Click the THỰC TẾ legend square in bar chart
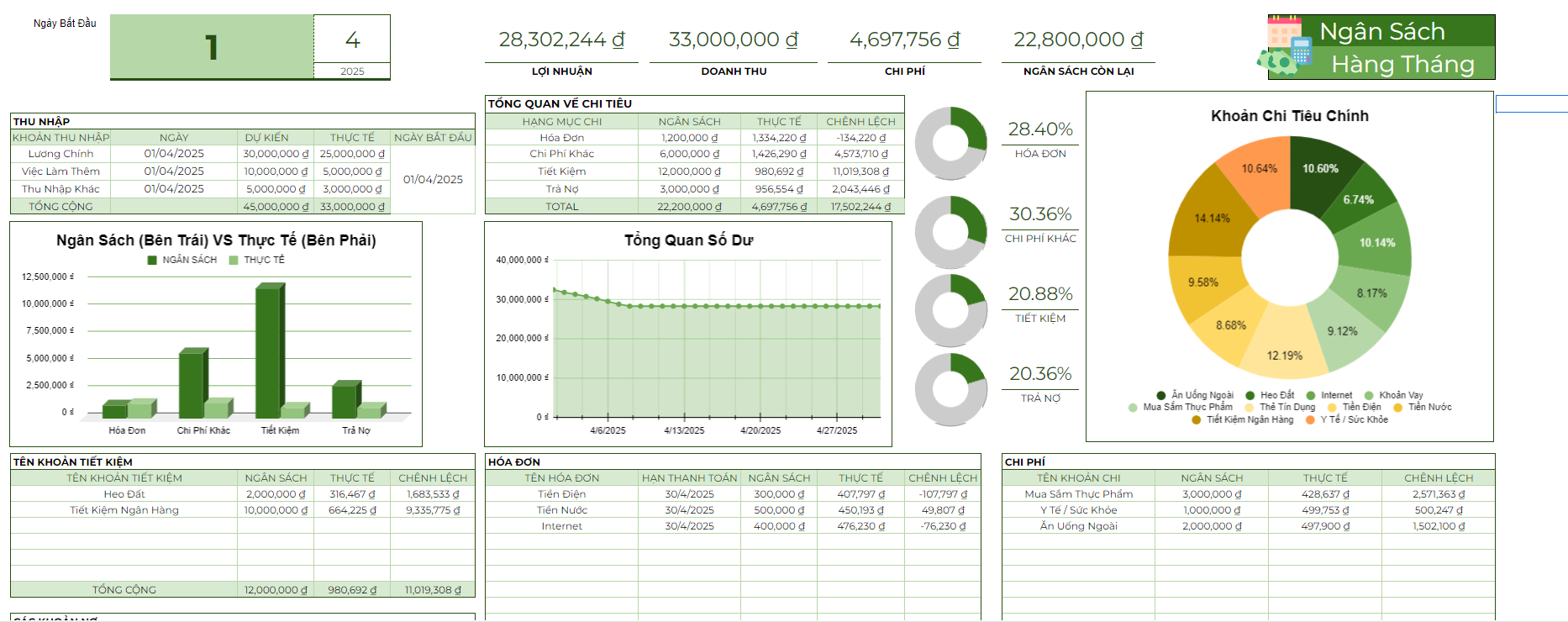The image size is (1568, 622). [x=234, y=261]
